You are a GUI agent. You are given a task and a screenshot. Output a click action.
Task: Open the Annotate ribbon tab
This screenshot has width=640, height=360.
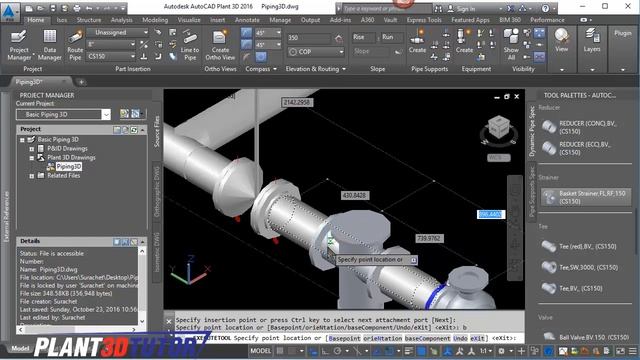click(x=247, y=20)
